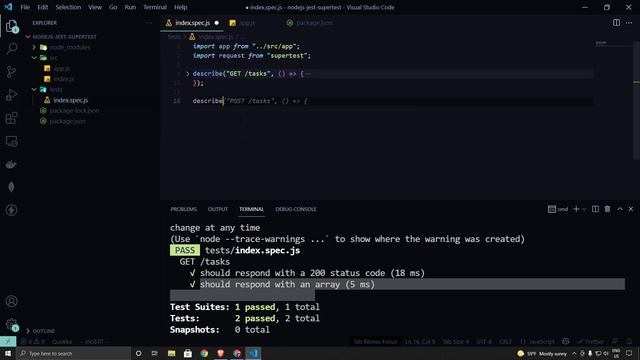This screenshot has width=640, height=360.
Task: Open the Docker activity bar icon
Action: pos(11,164)
